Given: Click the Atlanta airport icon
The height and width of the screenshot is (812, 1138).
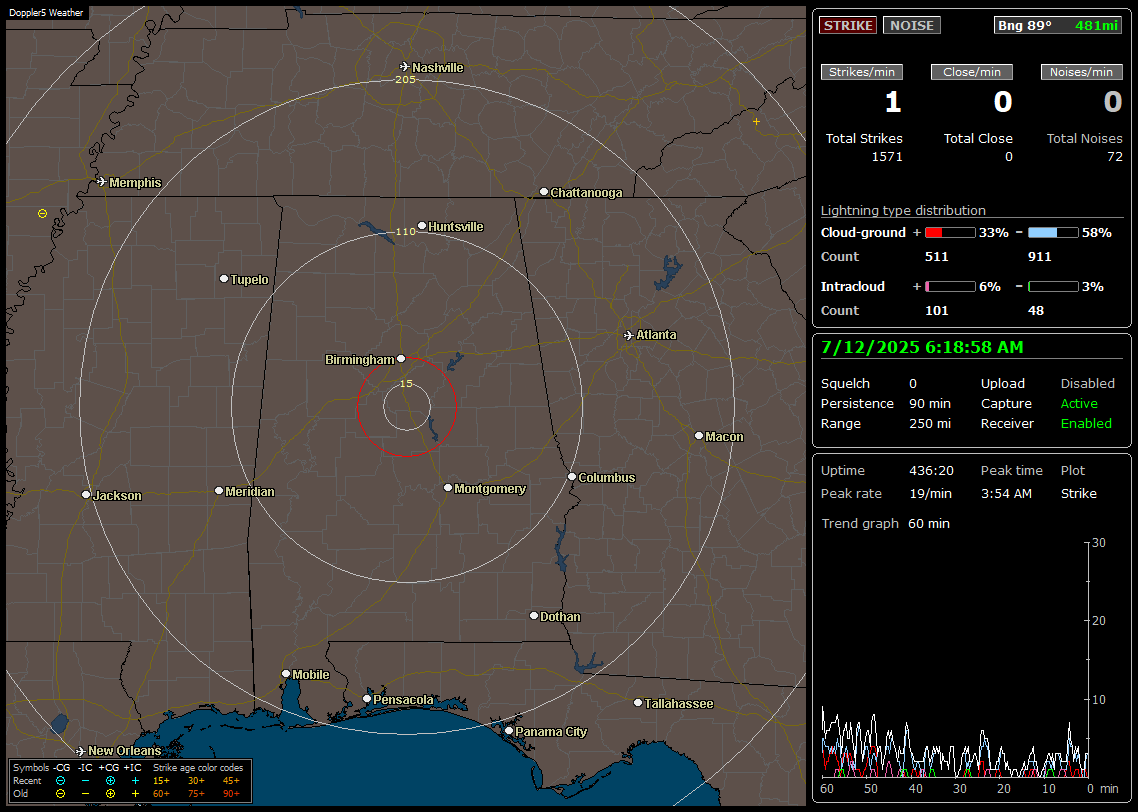Looking at the screenshot, I should tap(629, 335).
